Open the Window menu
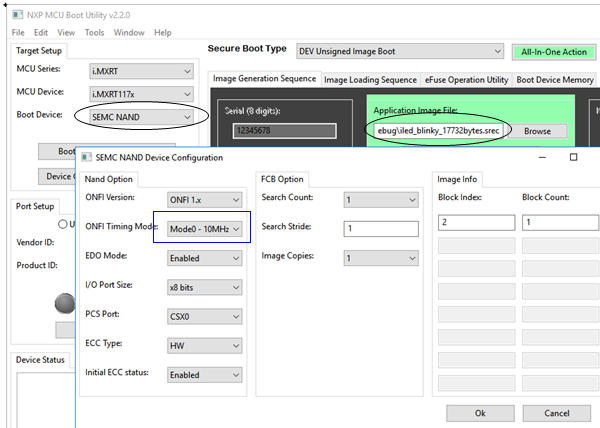 (129, 33)
